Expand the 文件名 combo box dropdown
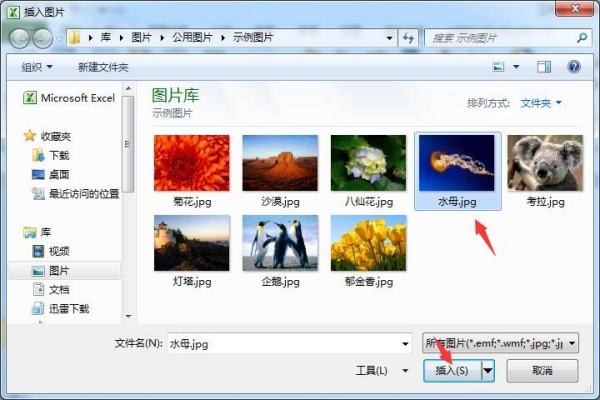 pos(405,344)
